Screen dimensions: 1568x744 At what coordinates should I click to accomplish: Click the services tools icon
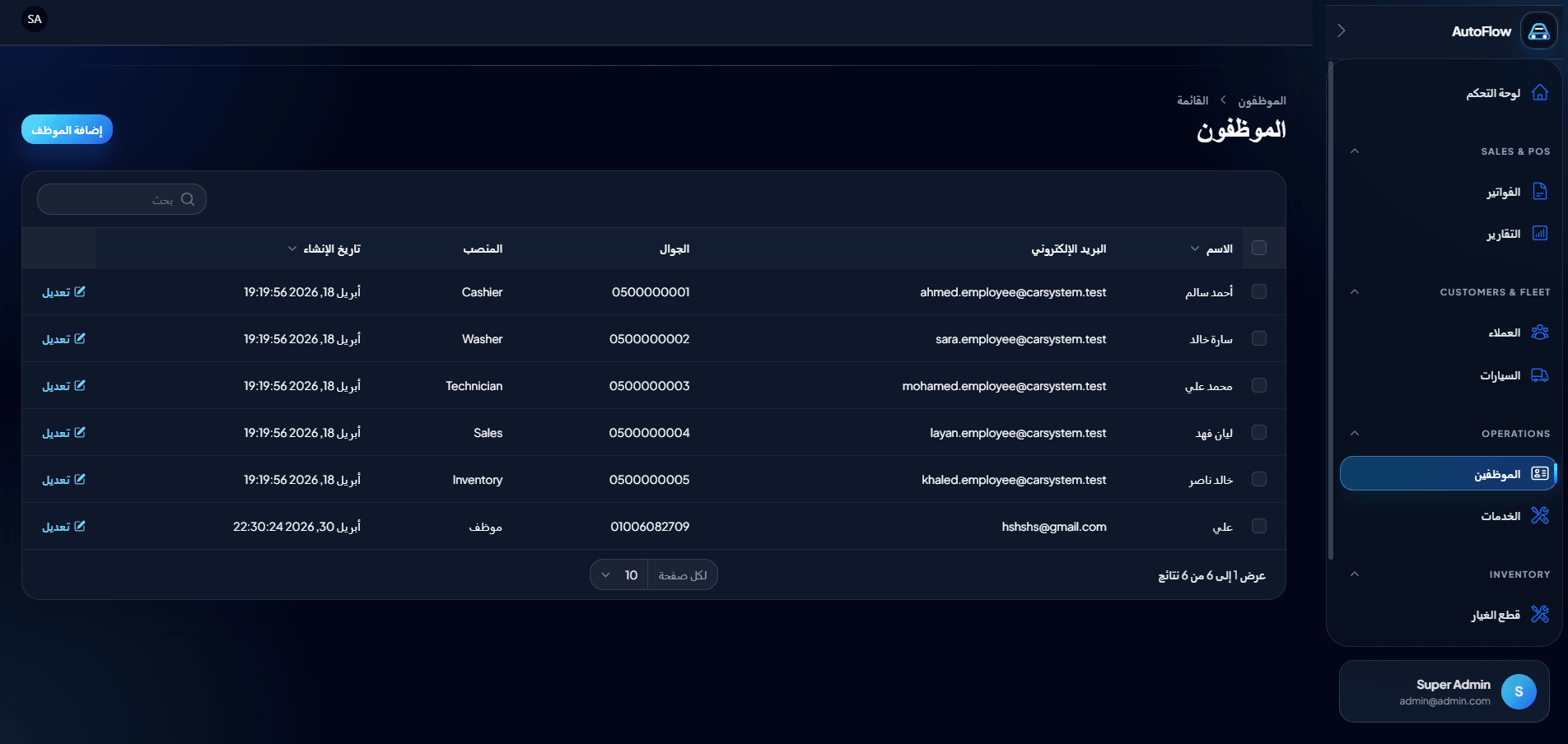coord(1540,515)
